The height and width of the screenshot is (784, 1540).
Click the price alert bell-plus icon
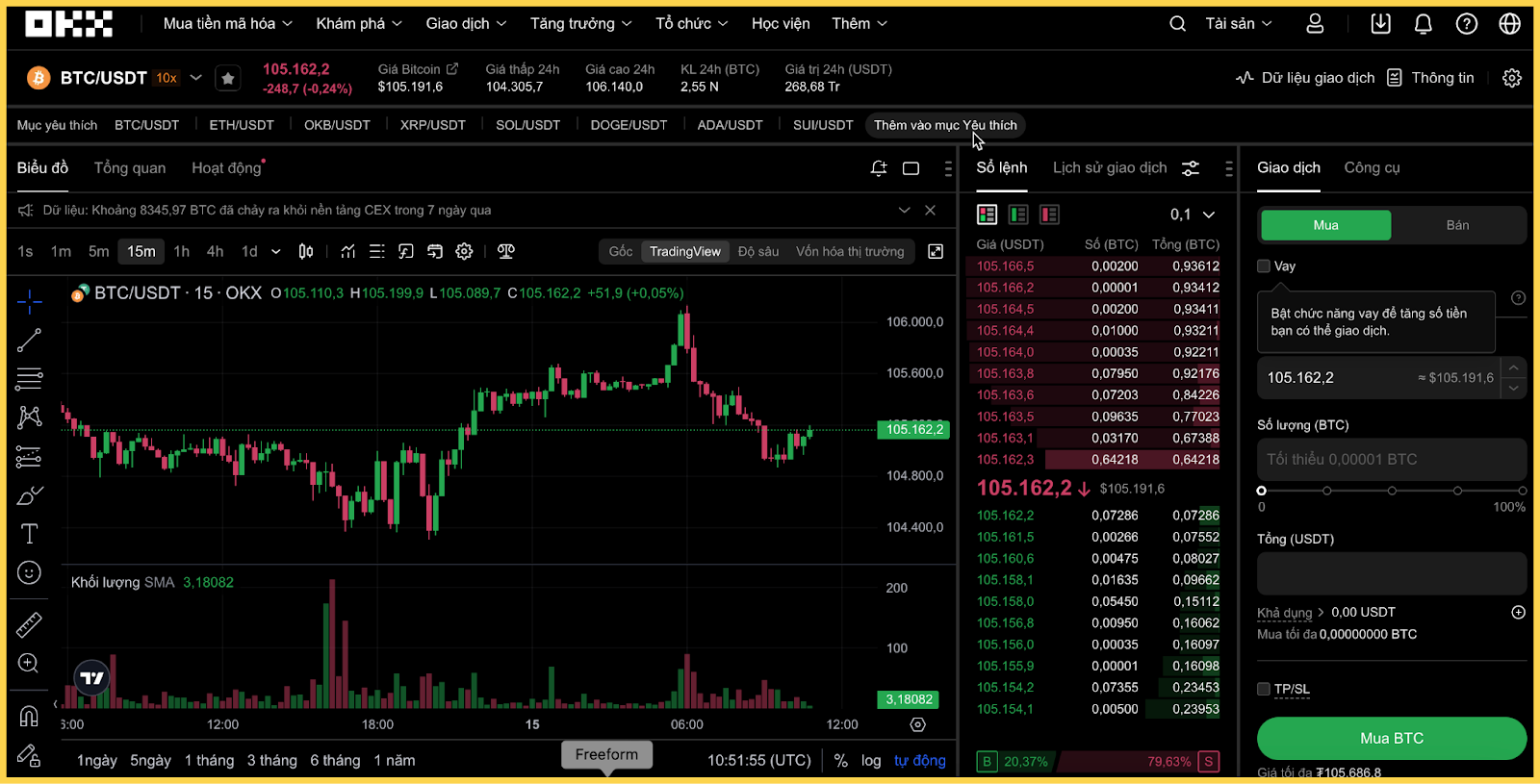pos(878,168)
